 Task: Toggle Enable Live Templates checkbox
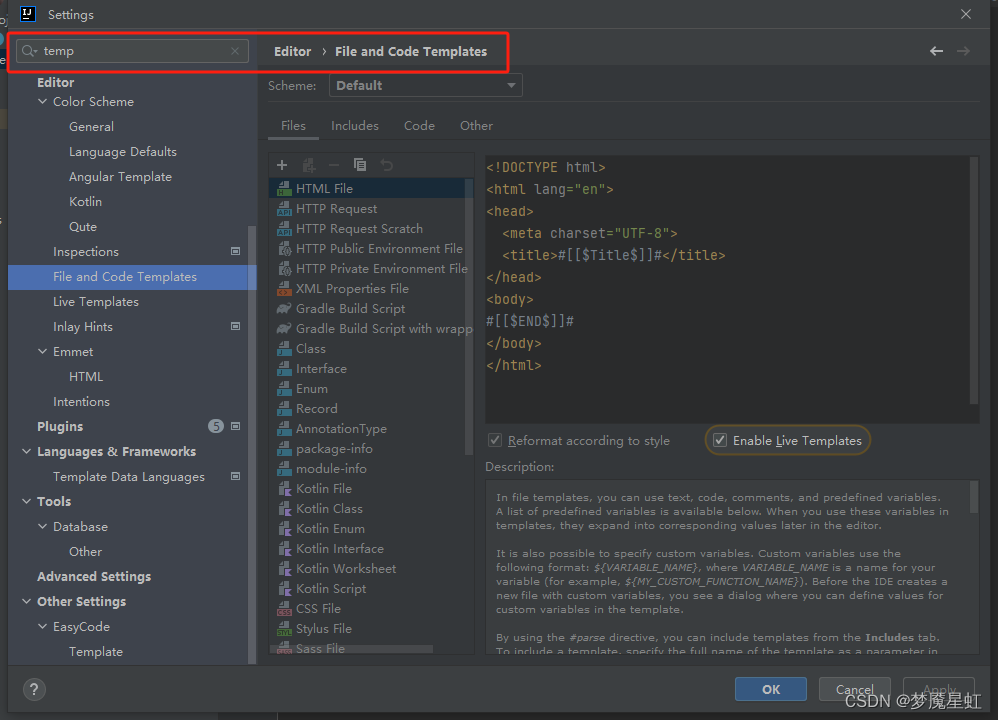click(720, 441)
